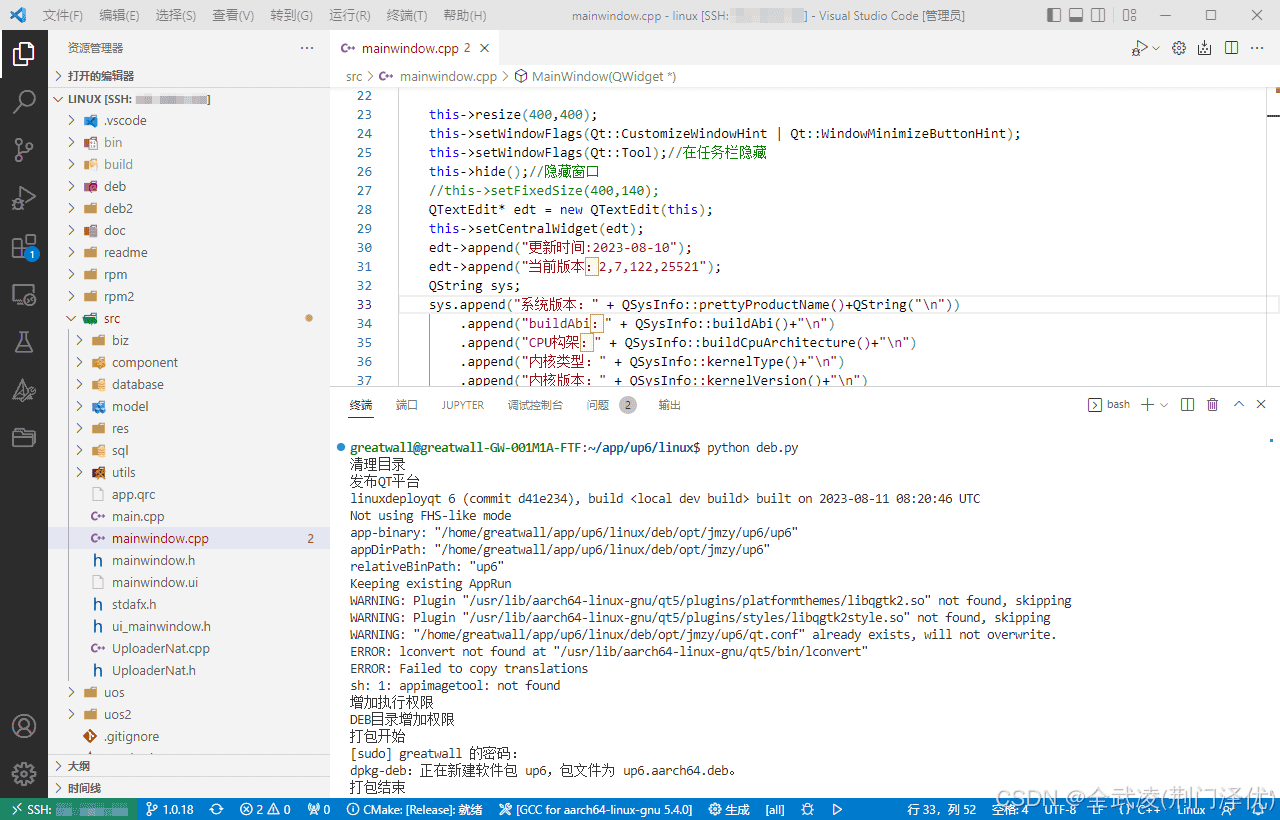This screenshot has width=1280, height=820.
Task: Open the Remote Explorer view
Action: click(x=24, y=295)
